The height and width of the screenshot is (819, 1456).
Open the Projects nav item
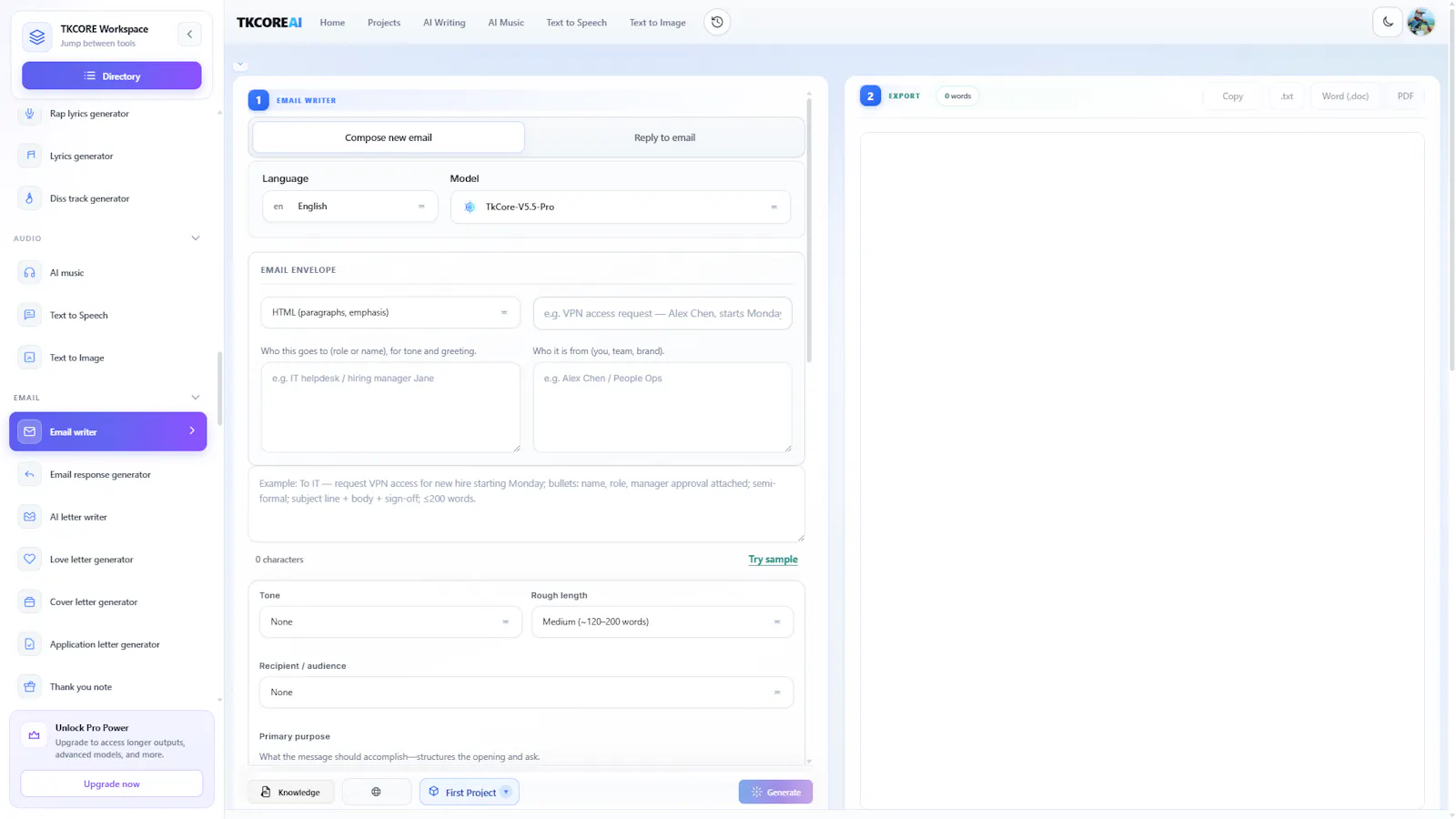384,23
